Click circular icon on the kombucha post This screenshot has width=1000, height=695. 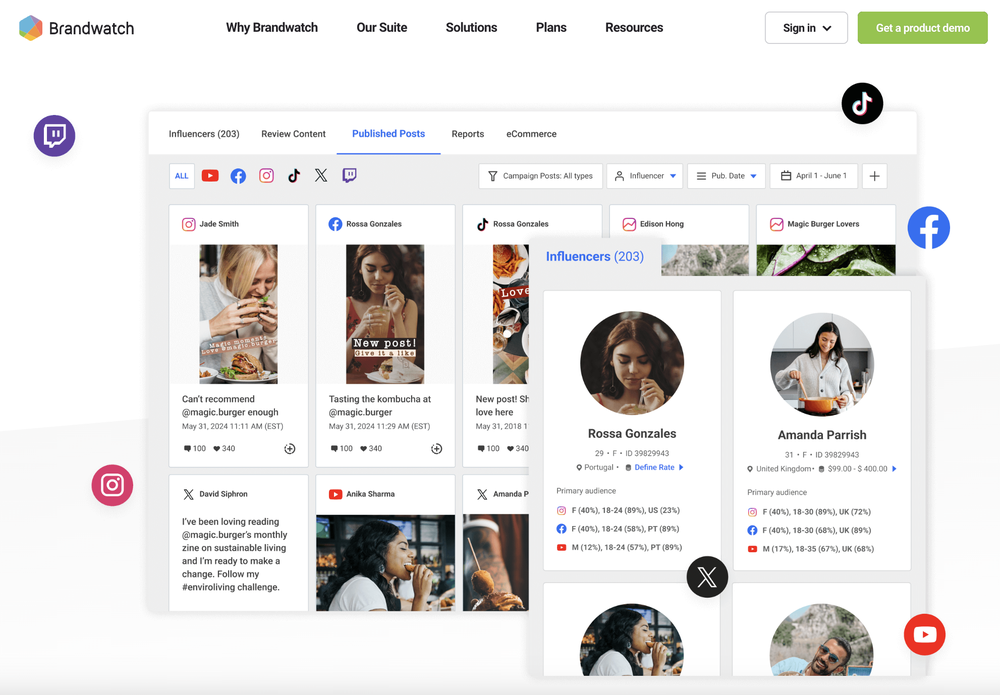pyautogui.click(x=436, y=449)
